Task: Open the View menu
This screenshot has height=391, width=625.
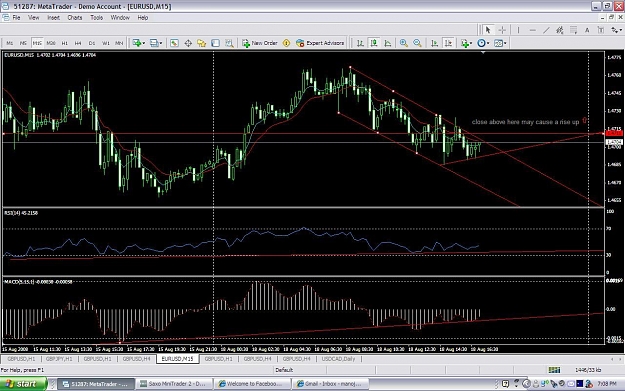Action: coord(33,18)
